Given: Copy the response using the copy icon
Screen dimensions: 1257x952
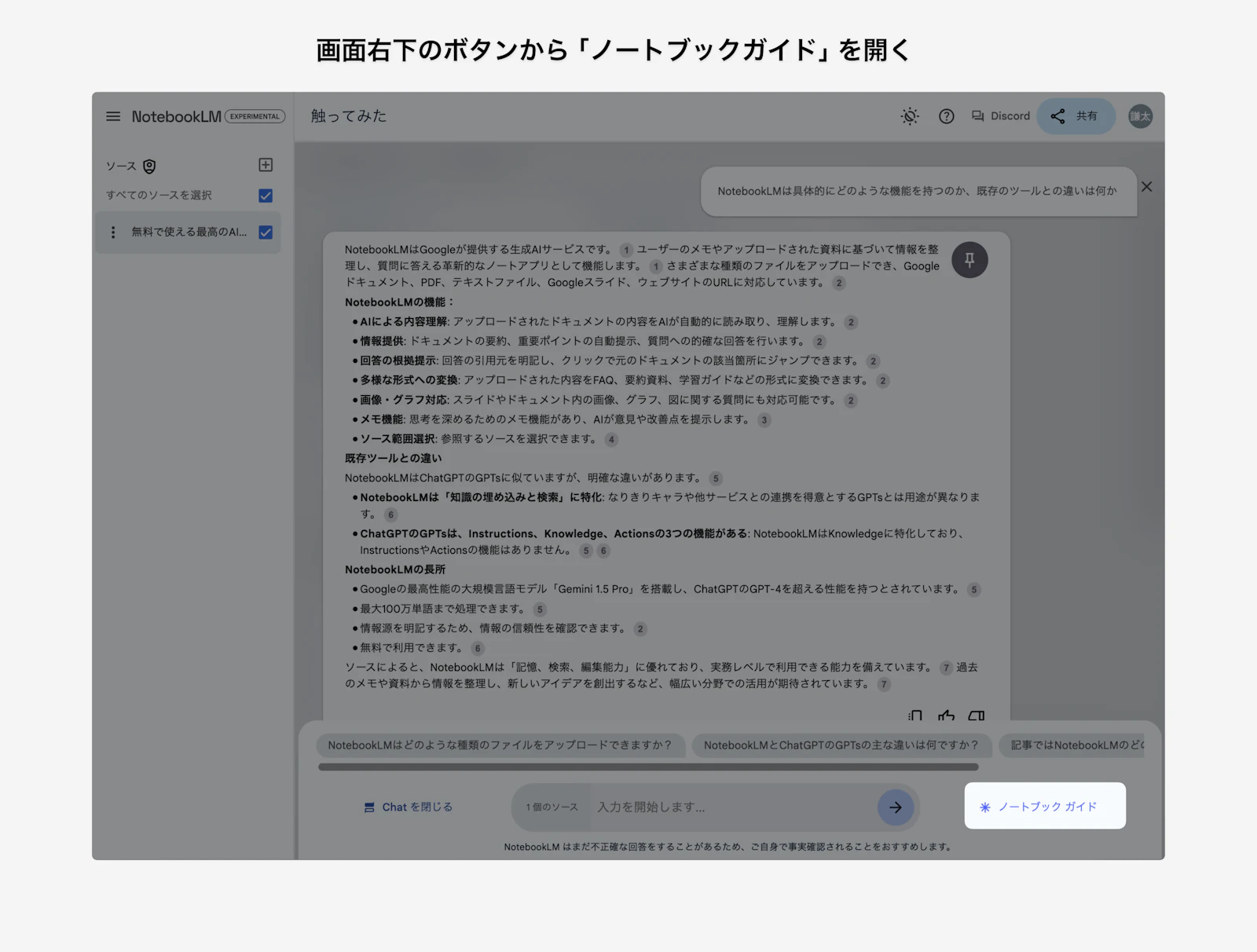Looking at the screenshot, I should coord(915,716).
